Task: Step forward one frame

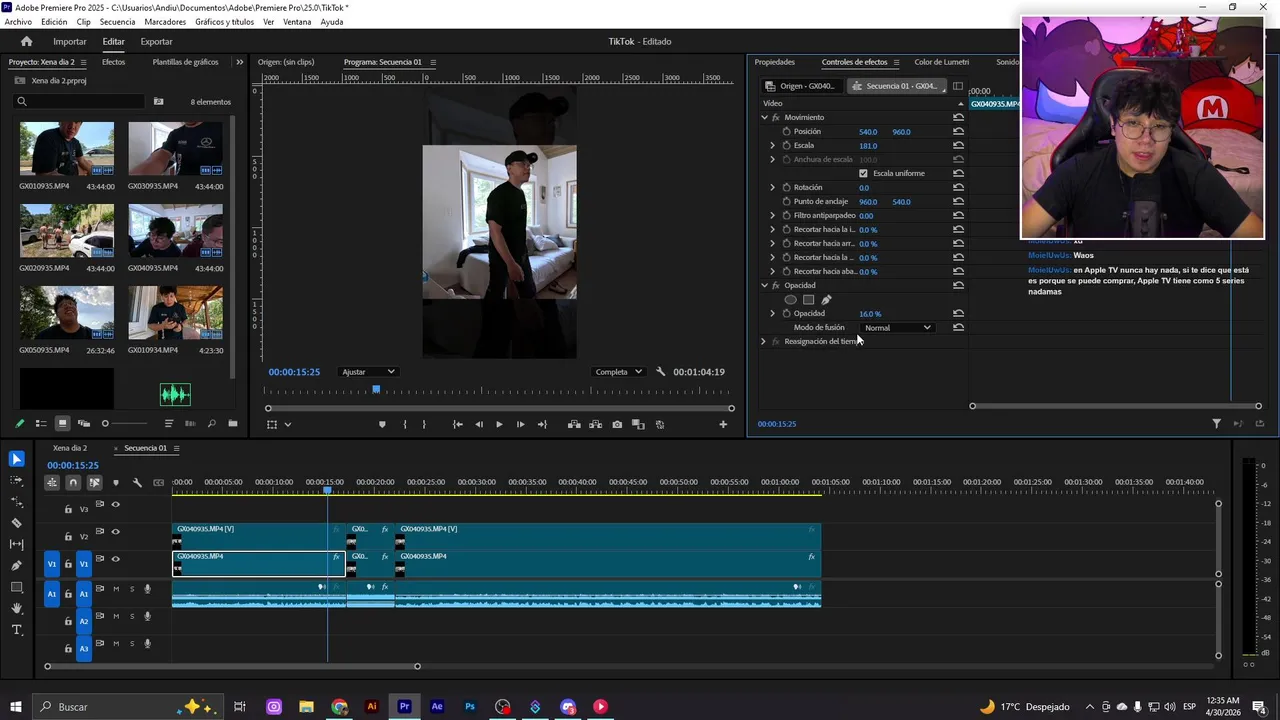Action: tap(520, 424)
